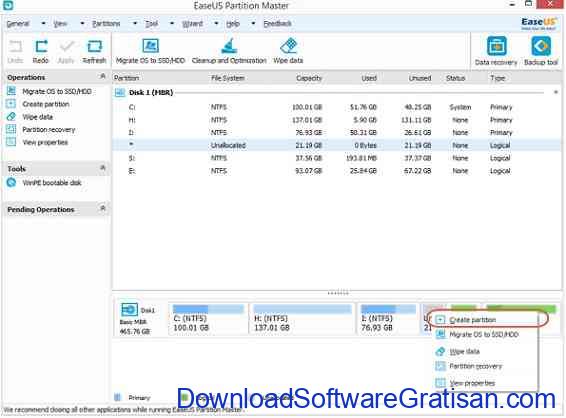Viewport: 566px width, 418px height.
Task: Click Create partition link in Operations
Action: [x=46, y=104]
